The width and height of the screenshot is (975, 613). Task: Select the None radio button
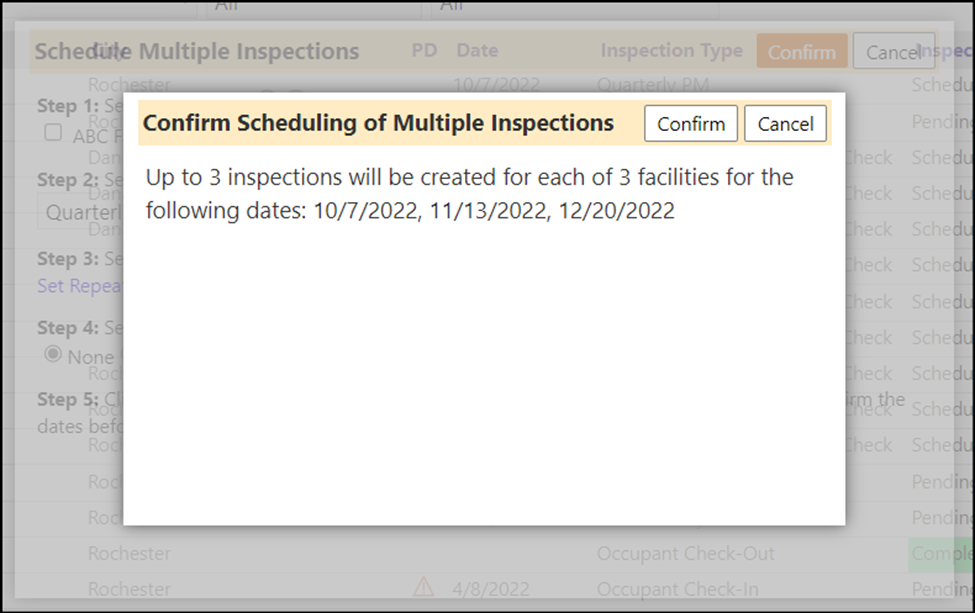[53, 354]
